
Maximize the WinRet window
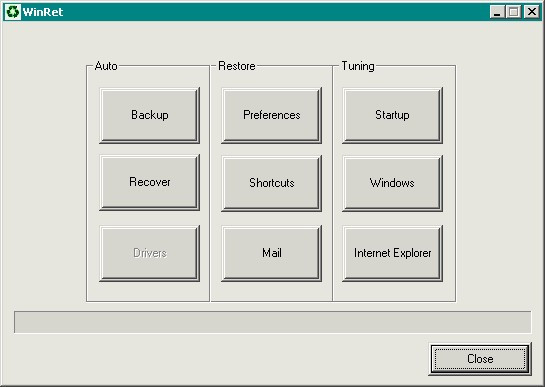(x=513, y=12)
